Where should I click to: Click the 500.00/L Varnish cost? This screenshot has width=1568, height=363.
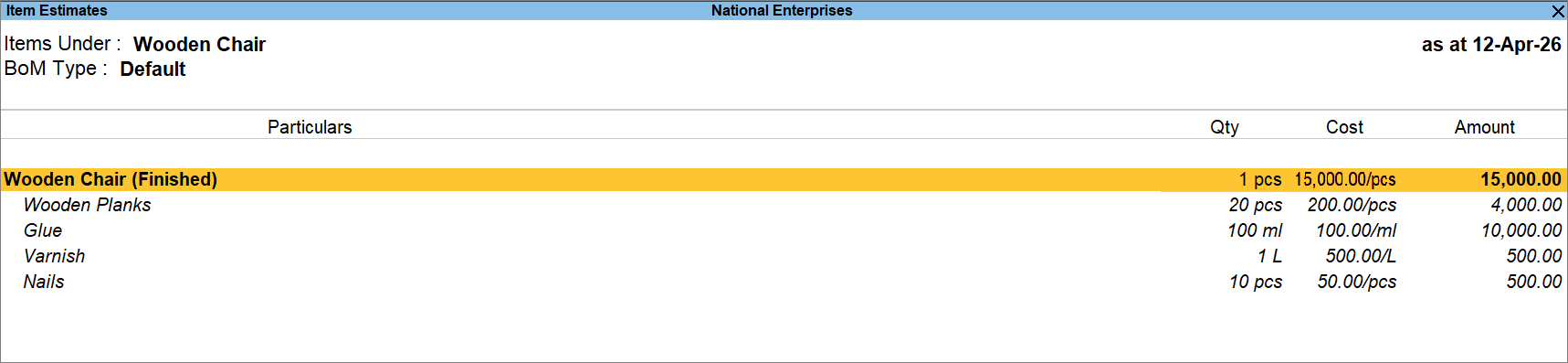(1361, 256)
